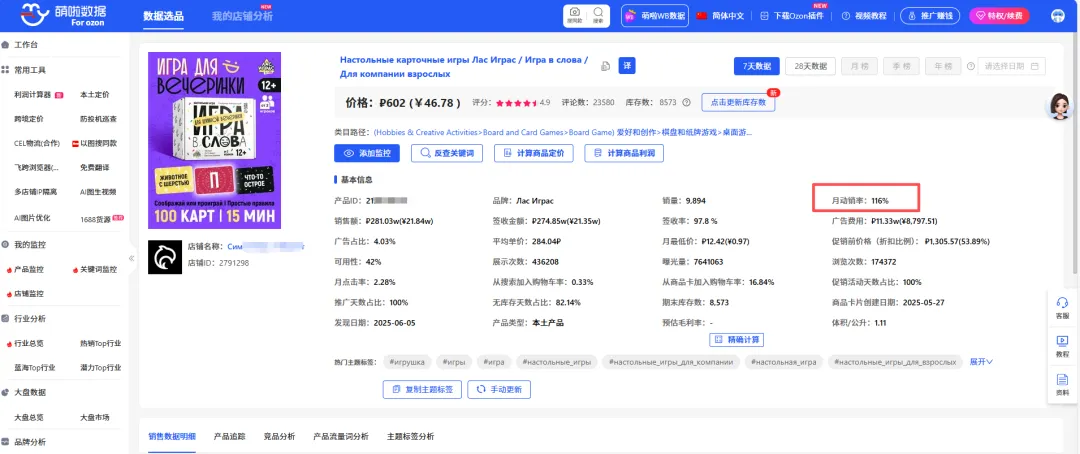The height and width of the screenshot is (454, 1080).
Task: Switch to 我的店铺分析 top tab
Action: 240,17
